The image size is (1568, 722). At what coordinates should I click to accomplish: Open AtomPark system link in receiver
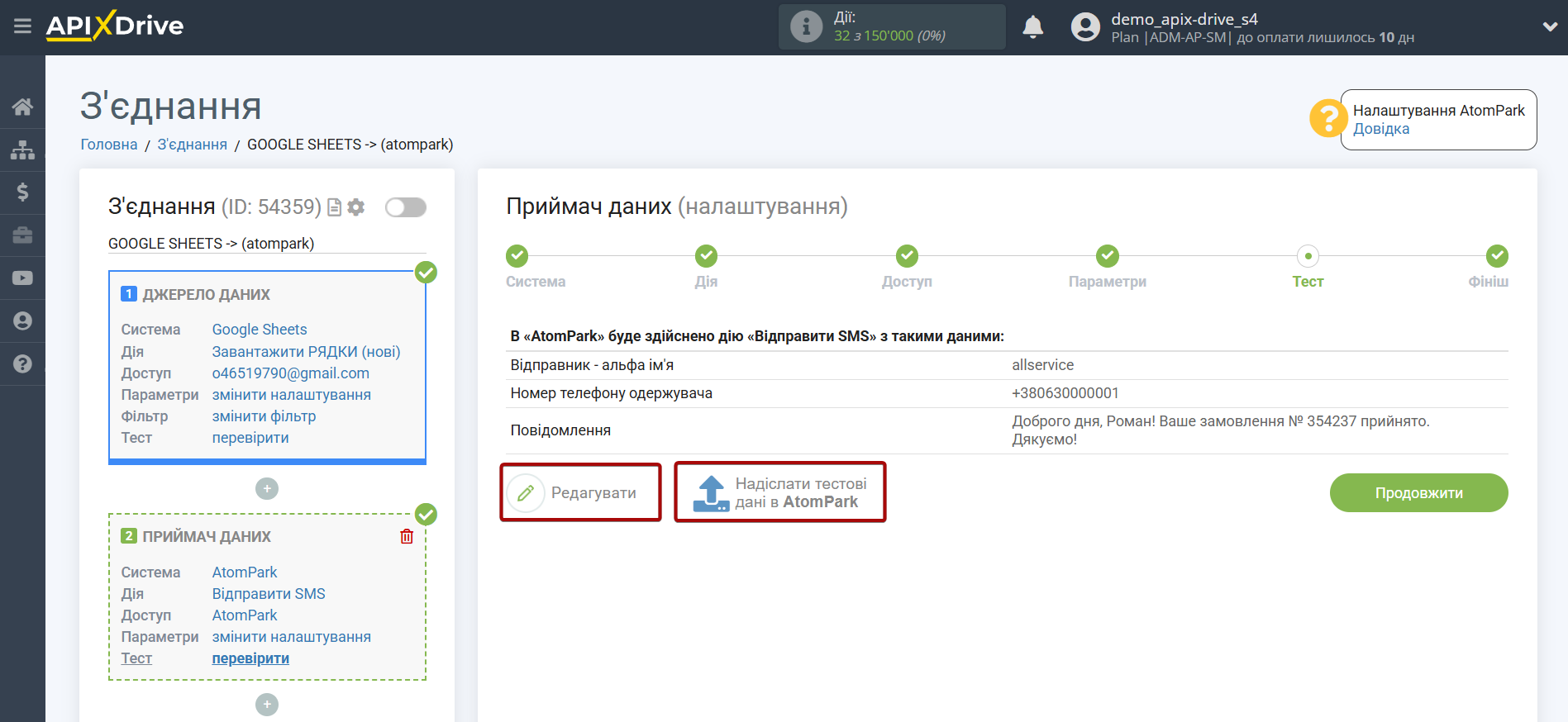pyautogui.click(x=245, y=572)
